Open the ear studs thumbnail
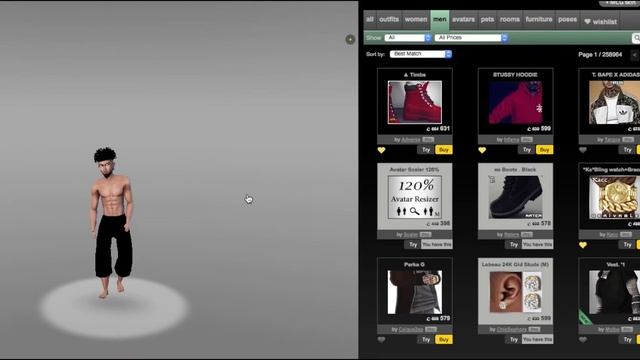Image resolution: width=640 pixels, height=360 pixels. (516, 292)
